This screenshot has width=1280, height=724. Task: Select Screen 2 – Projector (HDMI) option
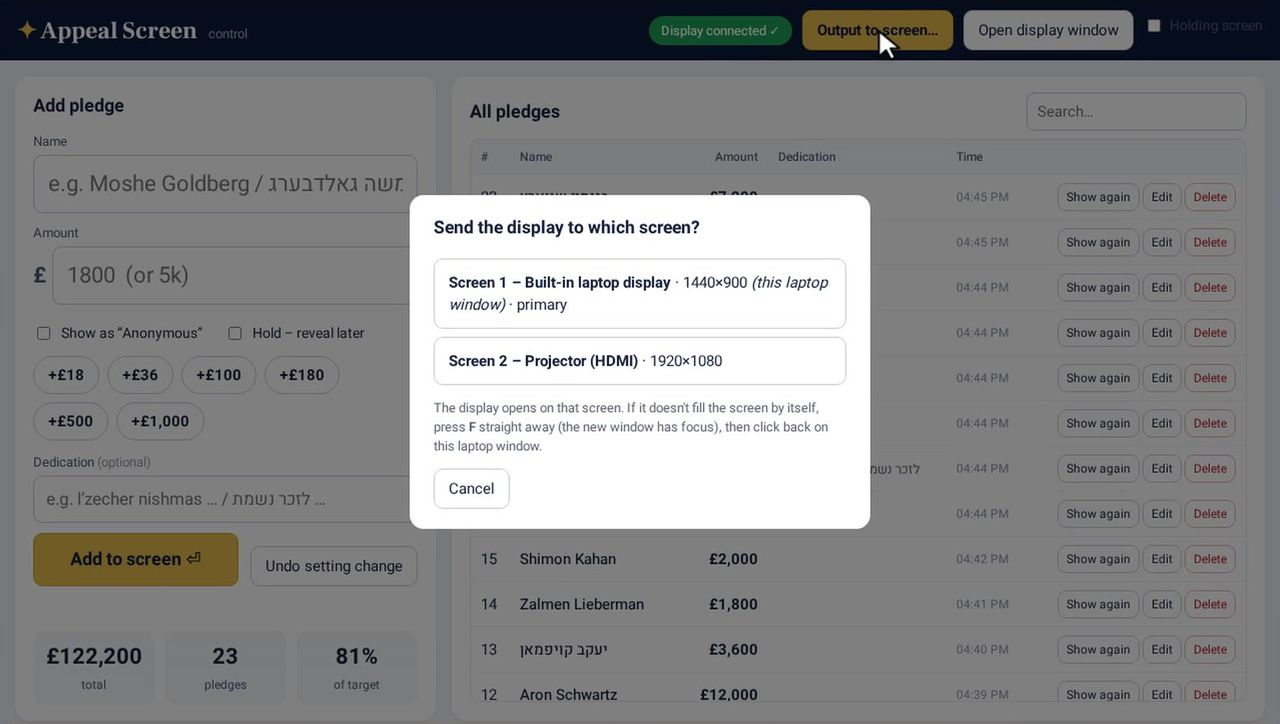click(640, 361)
